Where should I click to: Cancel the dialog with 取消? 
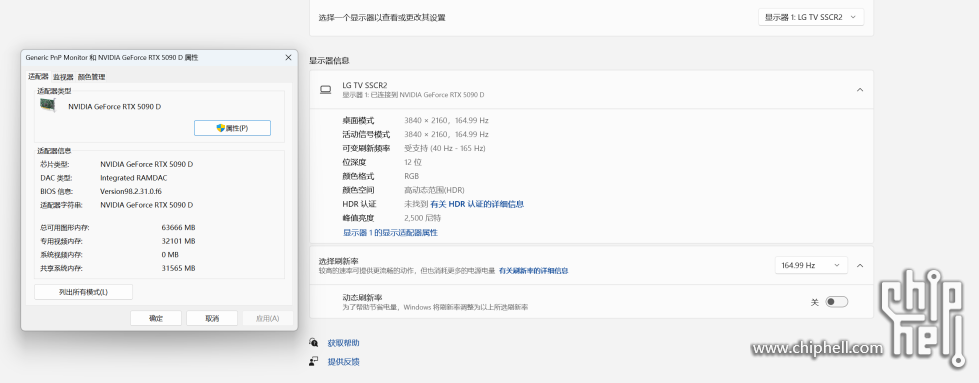[x=212, y=318]
